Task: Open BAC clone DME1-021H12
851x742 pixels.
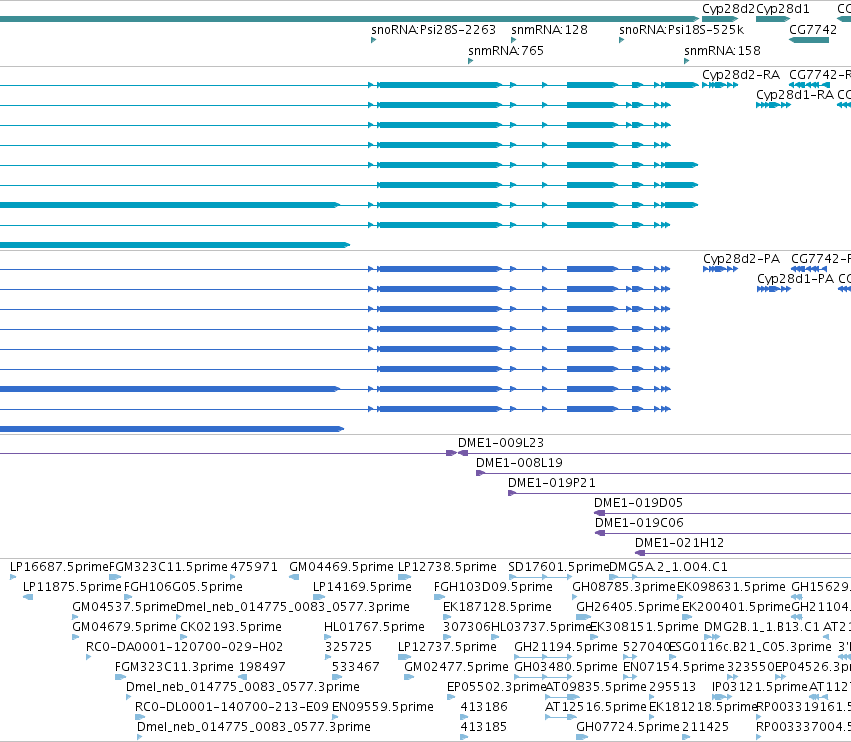Action: (x=679, y=543)
